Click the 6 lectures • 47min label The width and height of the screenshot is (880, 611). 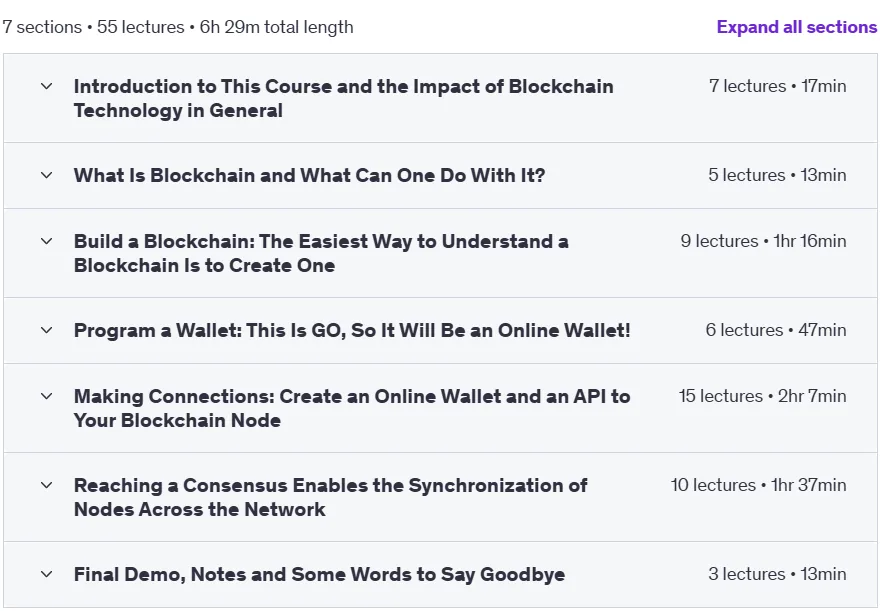tap(776, 330)
